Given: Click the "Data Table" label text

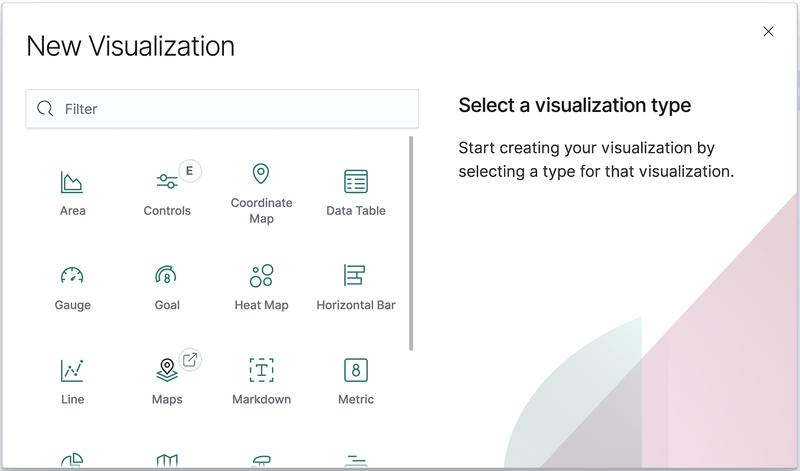Looking at the screenshot, I should 356,211.
